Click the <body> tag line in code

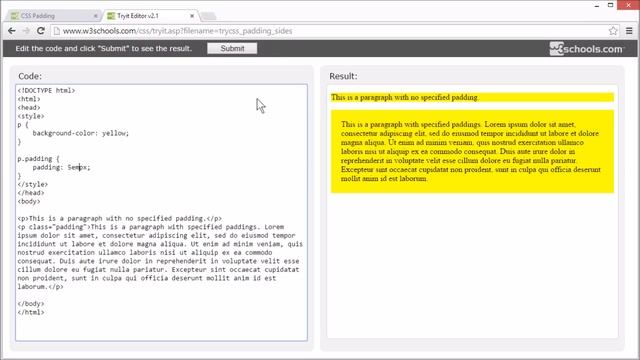[29, 202]
